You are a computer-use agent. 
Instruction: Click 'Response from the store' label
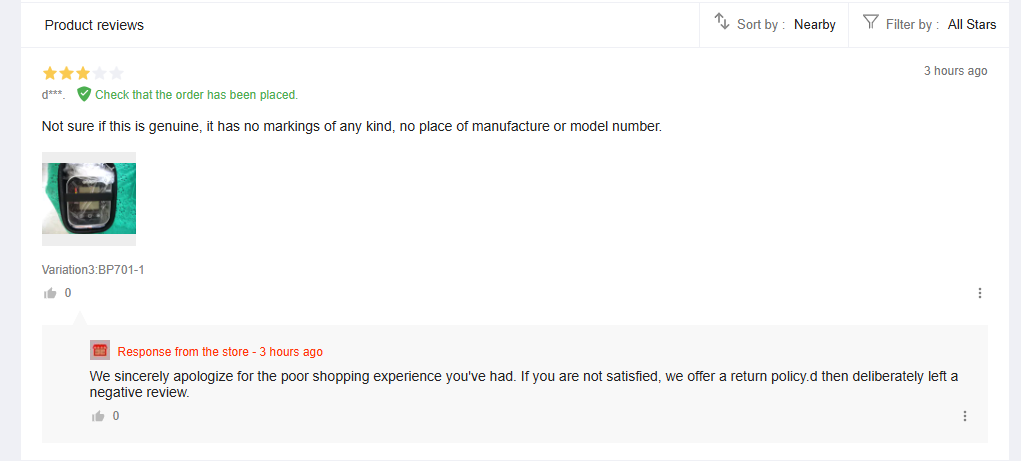183,352
